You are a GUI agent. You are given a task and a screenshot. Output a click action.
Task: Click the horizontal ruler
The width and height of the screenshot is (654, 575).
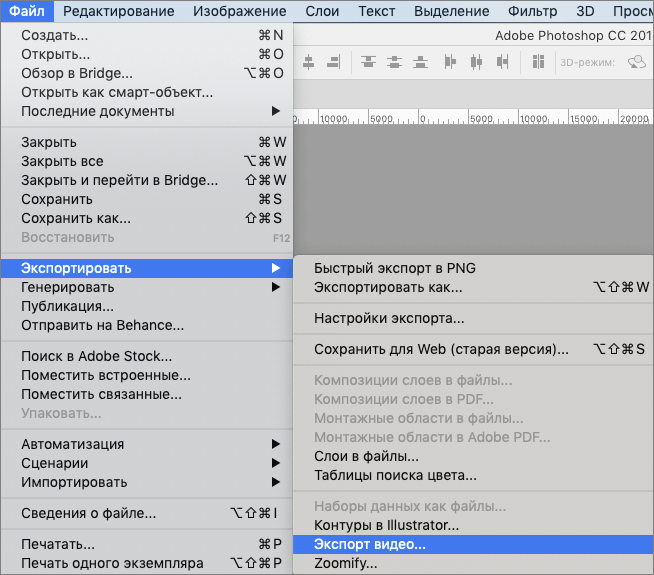473,117
